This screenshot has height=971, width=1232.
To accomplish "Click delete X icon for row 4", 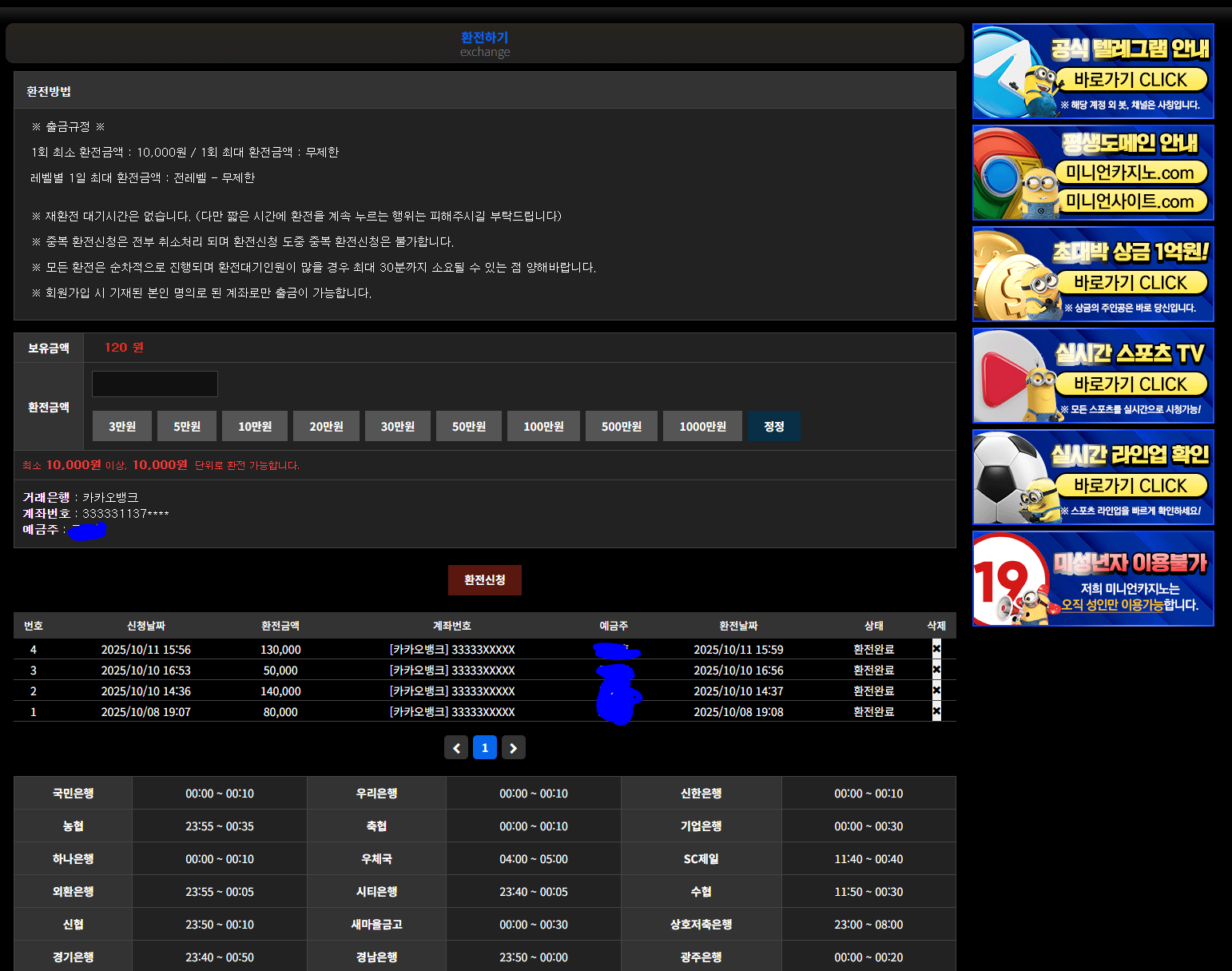I will 936,649.
